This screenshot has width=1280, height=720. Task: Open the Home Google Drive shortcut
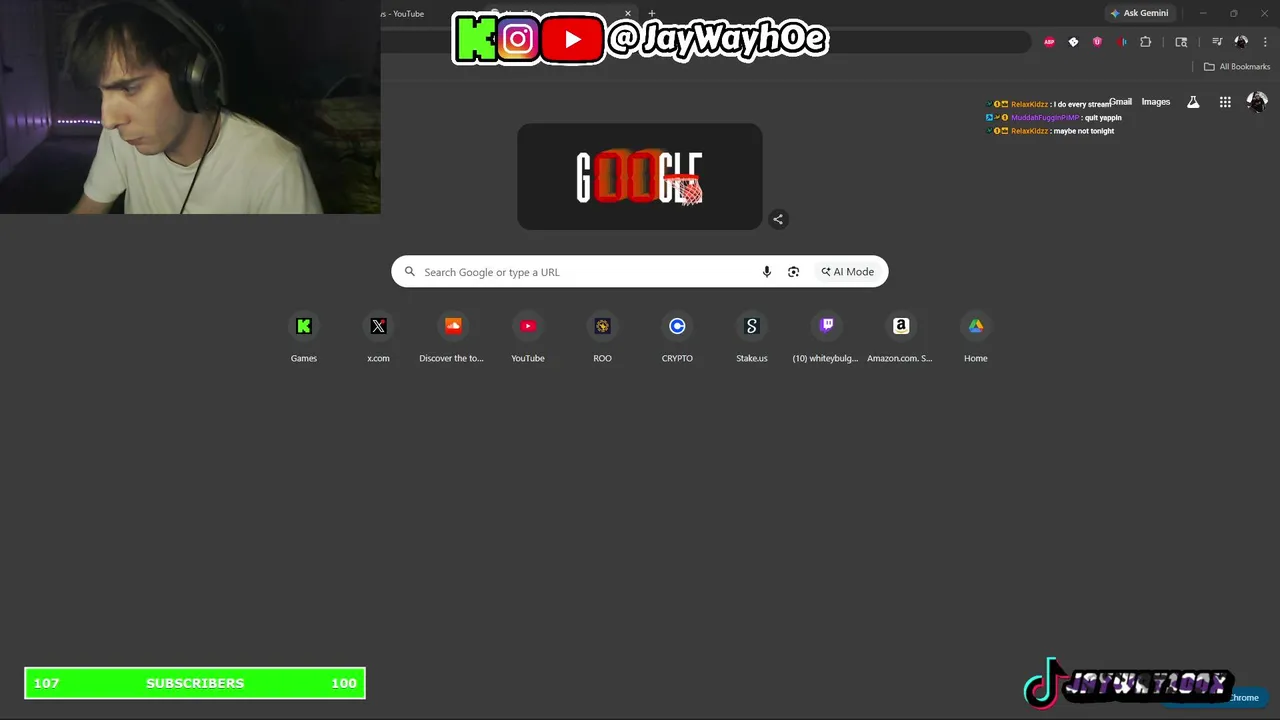[975, 337]
